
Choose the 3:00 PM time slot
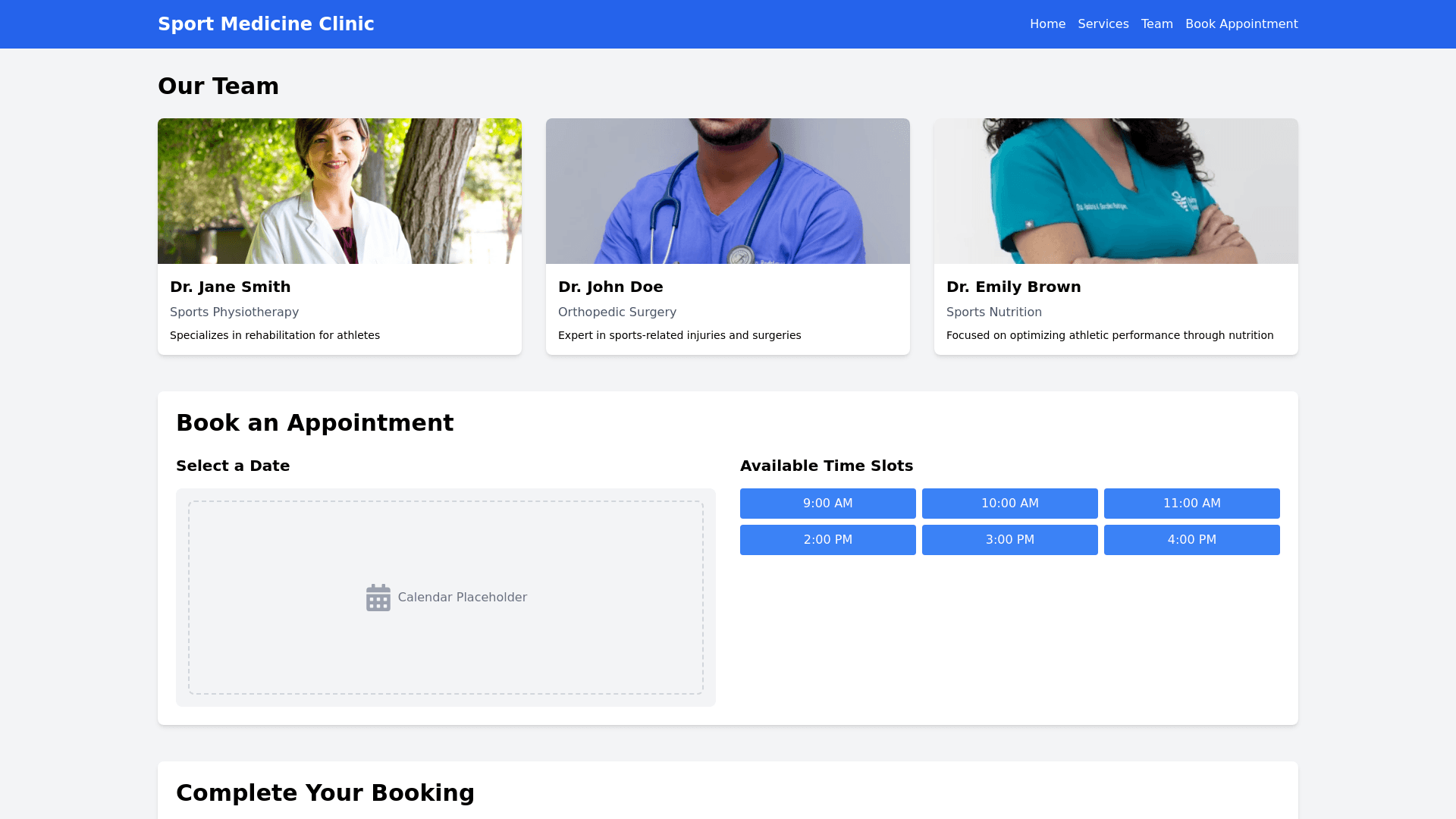coord(1009,540)
